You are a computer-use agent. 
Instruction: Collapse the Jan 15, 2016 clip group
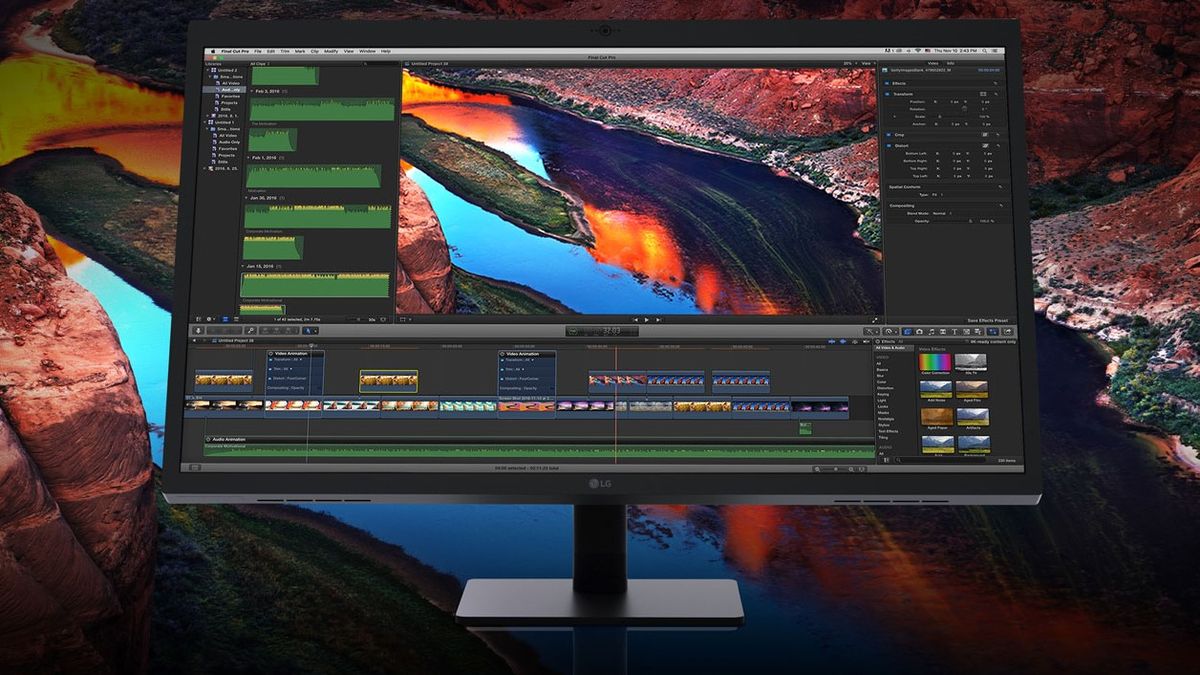click(241, 267)
